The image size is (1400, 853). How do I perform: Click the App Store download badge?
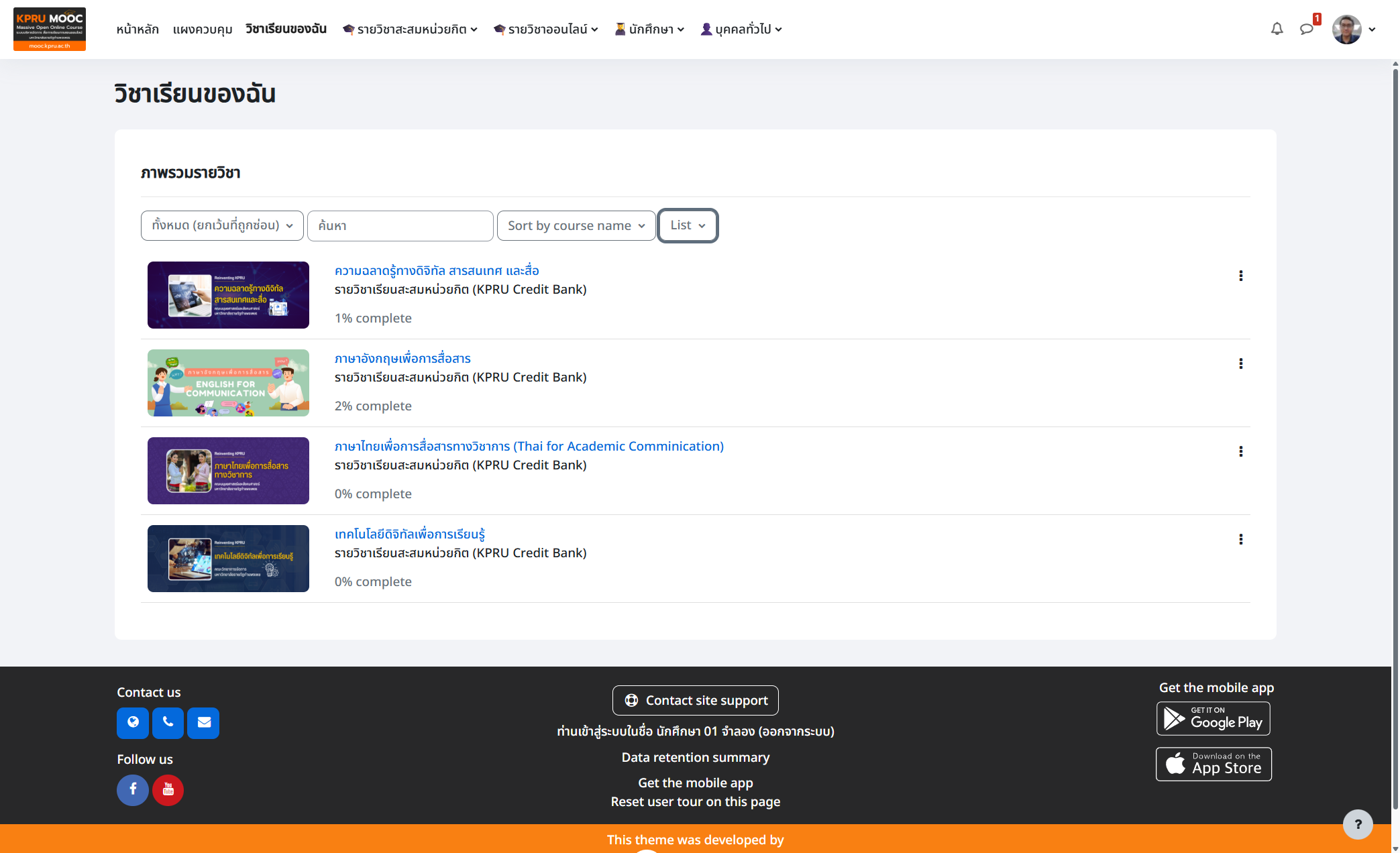pos(1214,764)
